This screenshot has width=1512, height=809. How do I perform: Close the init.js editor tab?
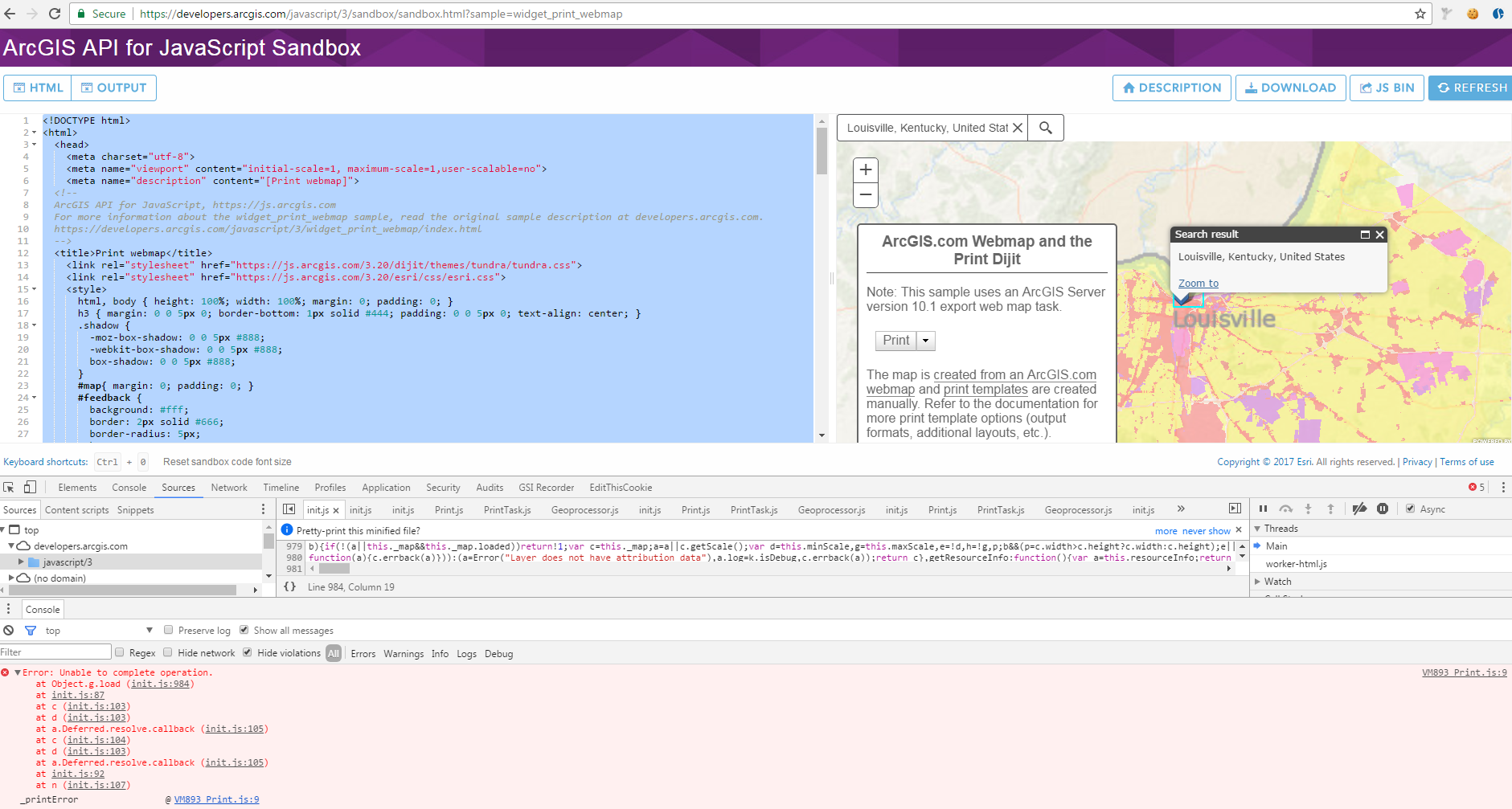[x=336, y=510]
